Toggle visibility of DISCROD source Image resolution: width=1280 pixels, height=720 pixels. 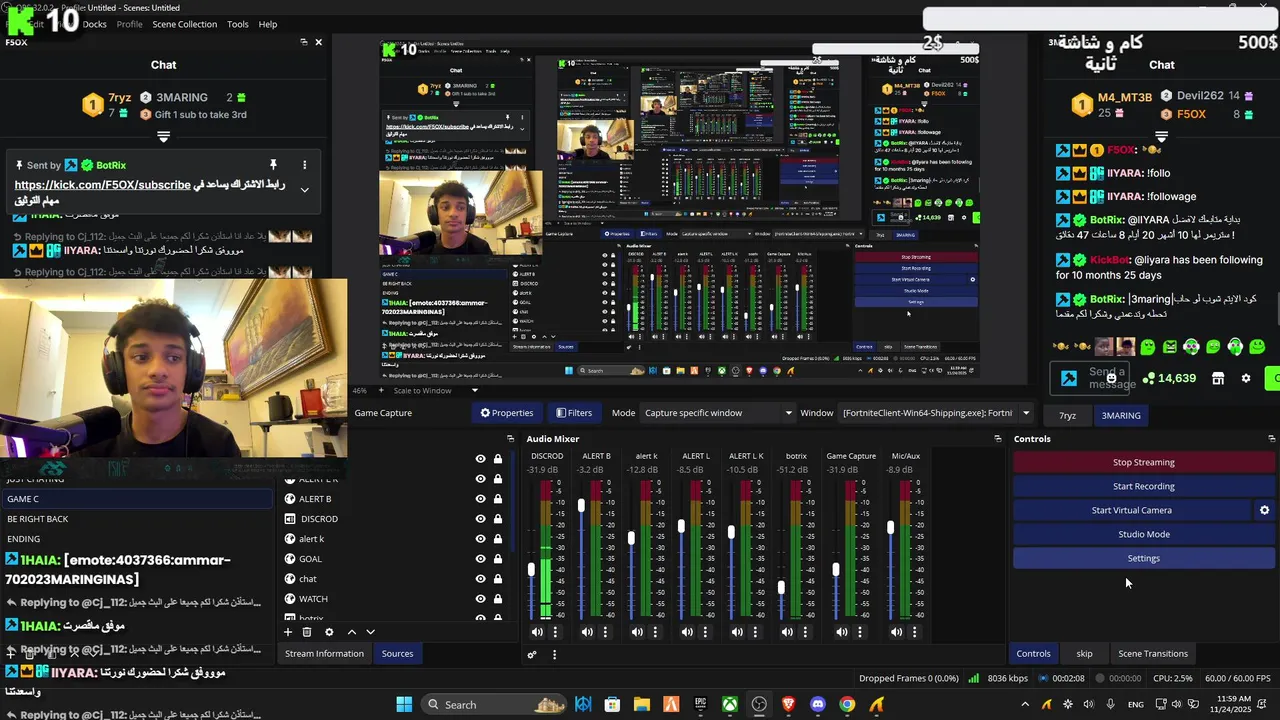[x=480, y=518]
